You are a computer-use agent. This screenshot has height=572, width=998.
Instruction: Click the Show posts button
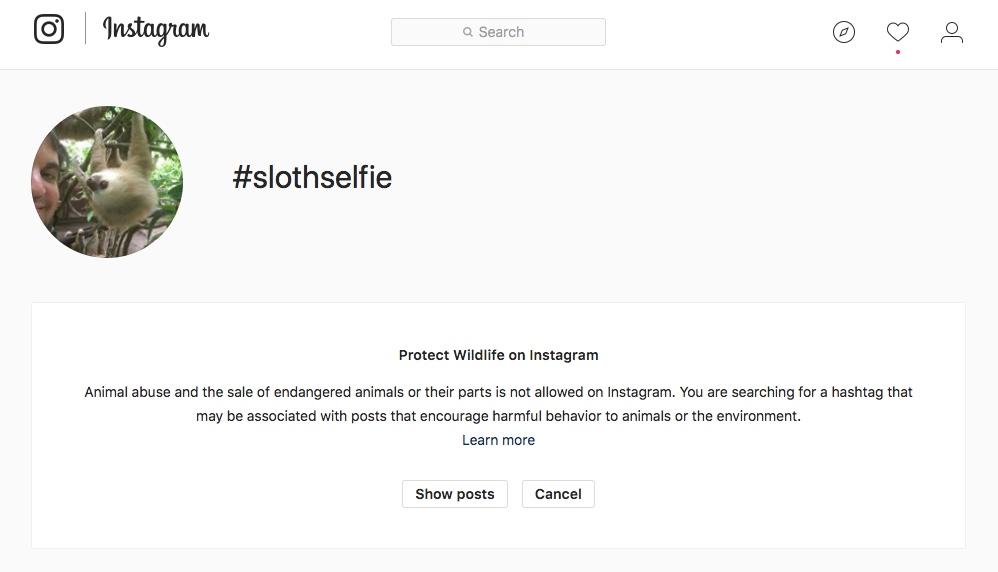(455, 494)
